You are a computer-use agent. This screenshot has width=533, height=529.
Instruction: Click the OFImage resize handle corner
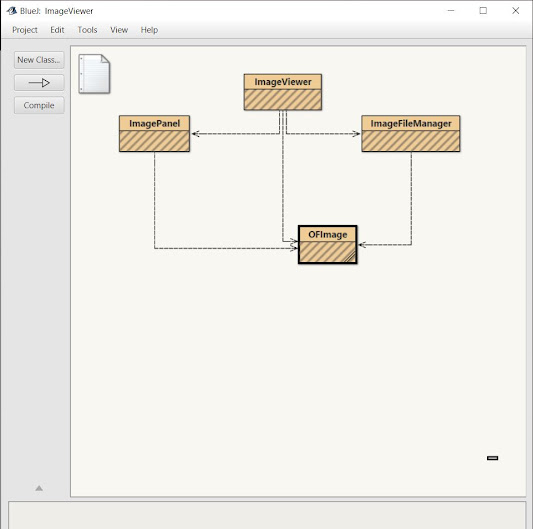point(351,258)
